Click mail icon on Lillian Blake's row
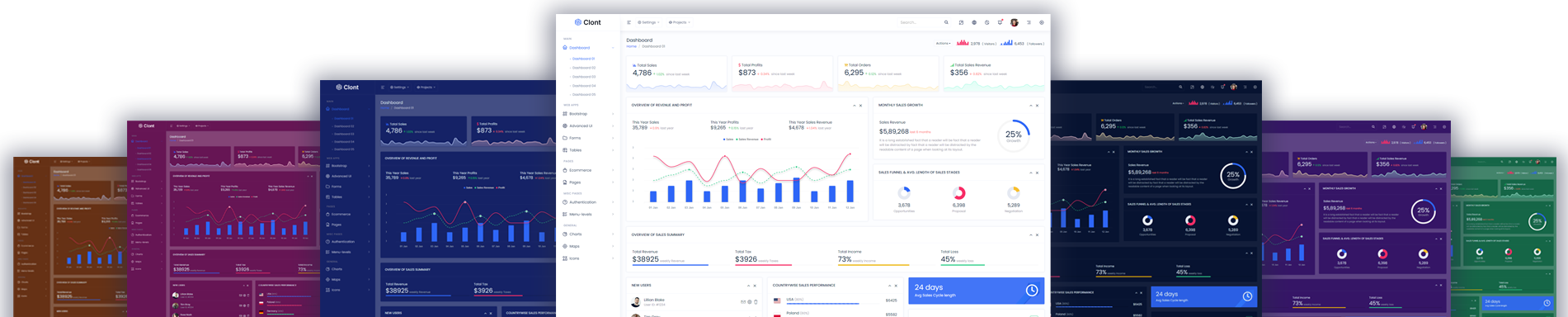Image resolution: width=1568 pixels, height=317 pixels. point(743,302)
